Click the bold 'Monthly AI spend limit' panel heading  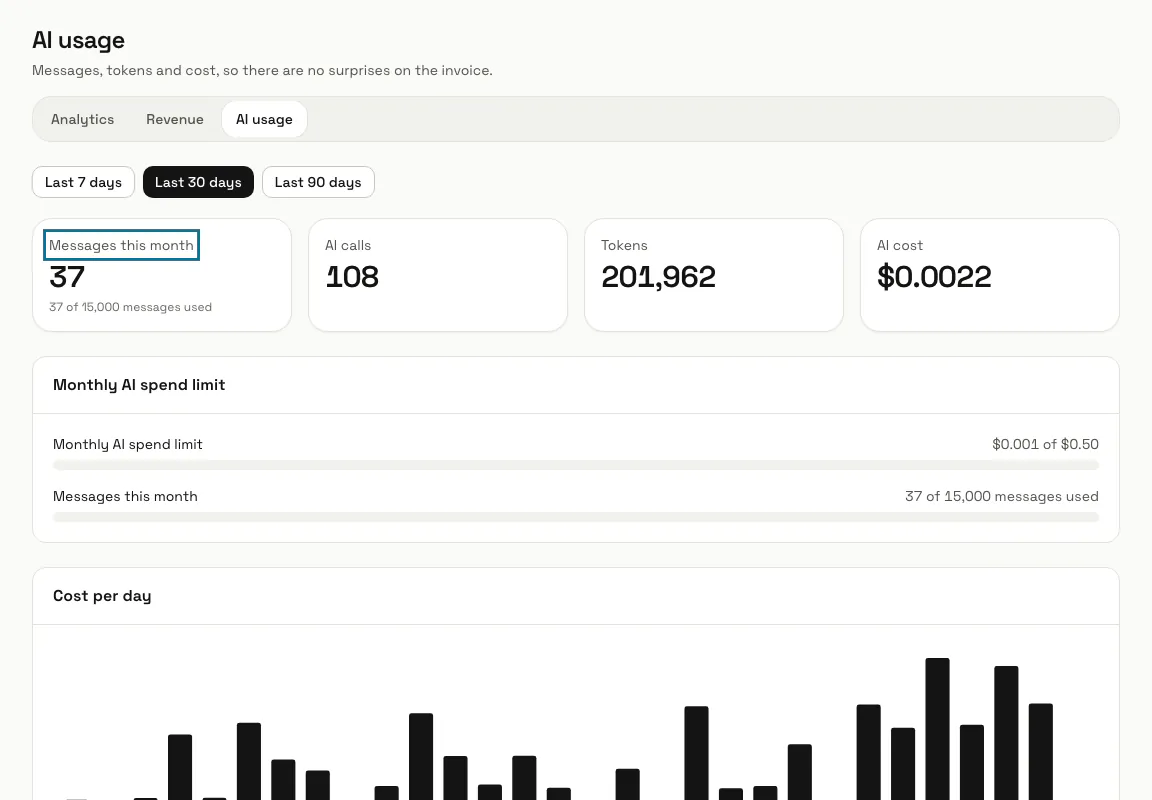tap(139, 385)
